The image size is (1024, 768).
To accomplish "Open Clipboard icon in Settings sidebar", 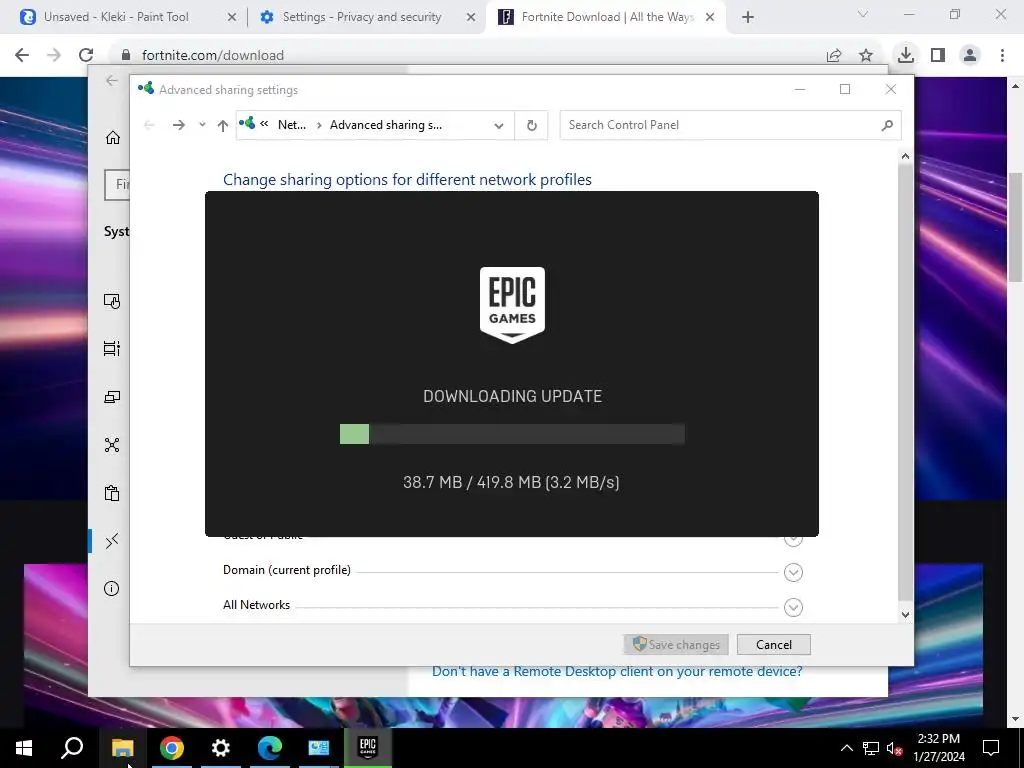I will click(x=112, y=493).
